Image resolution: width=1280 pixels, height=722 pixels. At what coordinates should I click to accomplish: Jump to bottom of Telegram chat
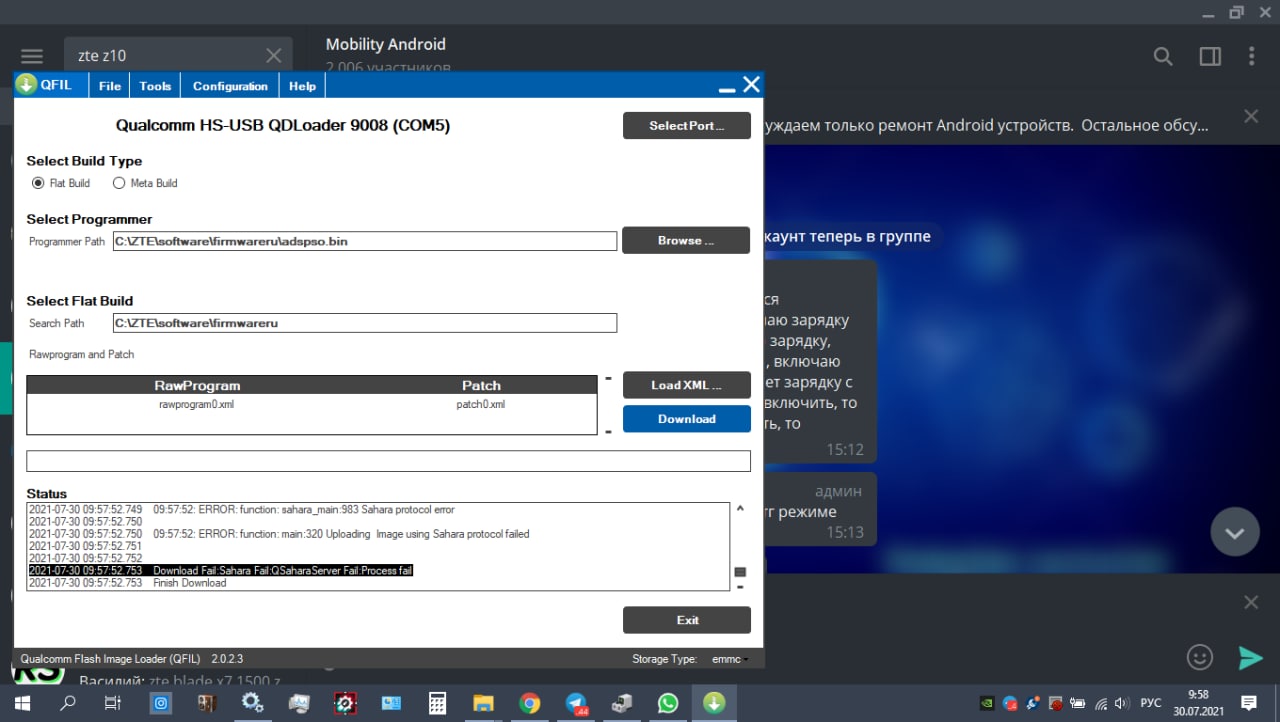[1234, 533]
